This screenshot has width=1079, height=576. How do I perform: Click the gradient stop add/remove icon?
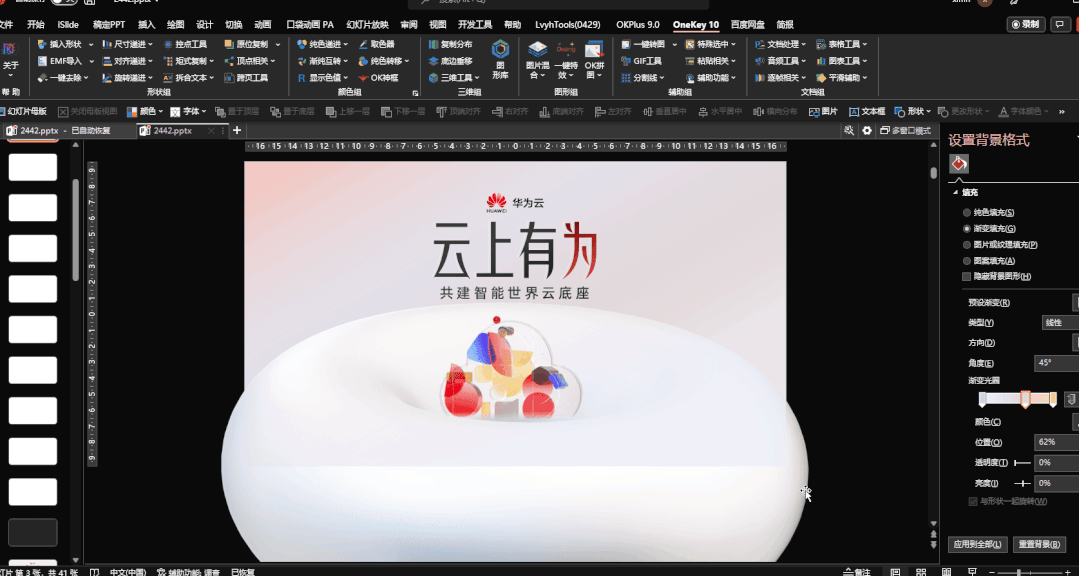pos(1070,399)
